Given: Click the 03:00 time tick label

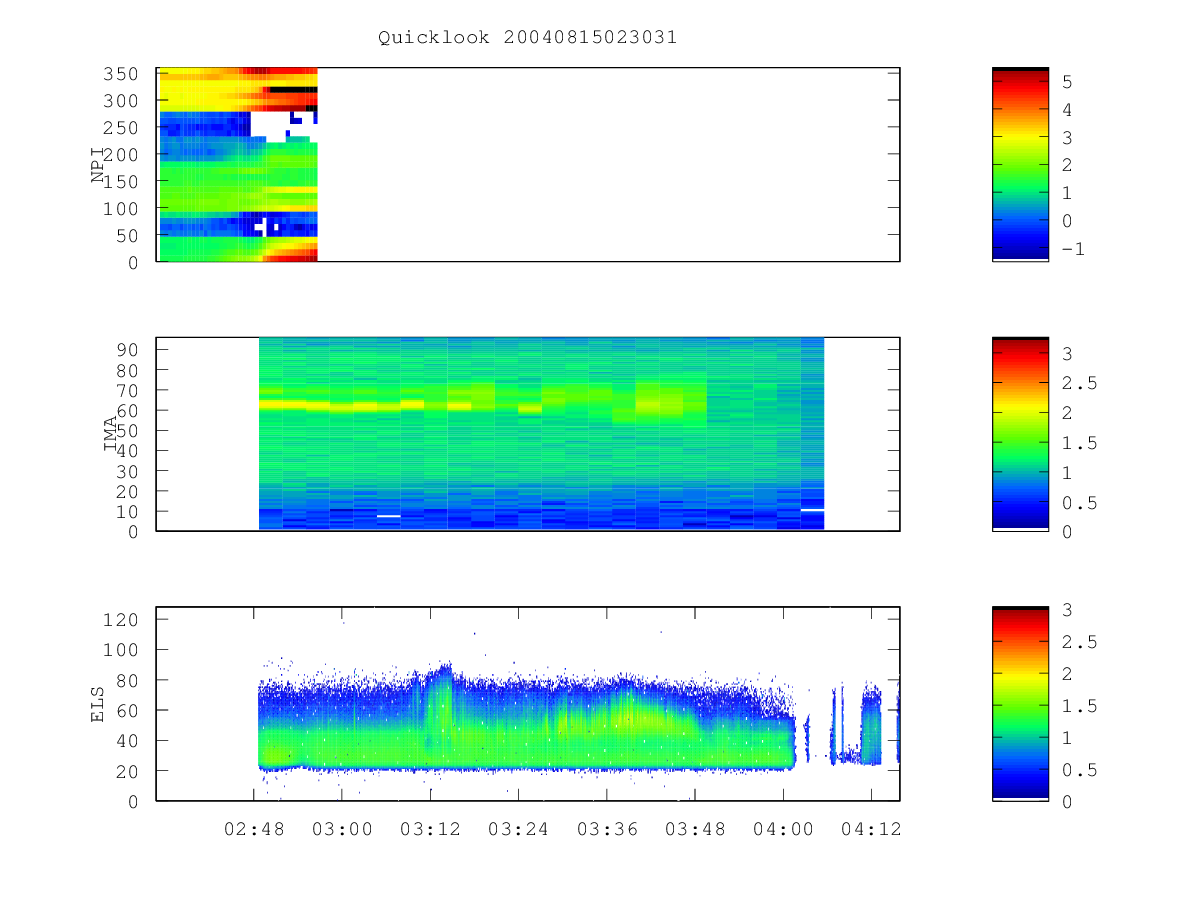Looking at the screenshot, I should pos(342,829).
